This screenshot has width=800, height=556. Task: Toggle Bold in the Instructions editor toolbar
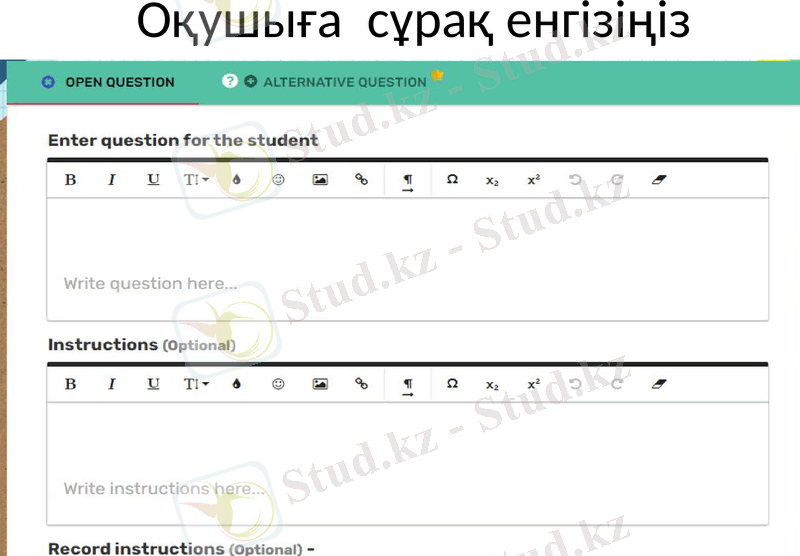(x=70, y=384)
